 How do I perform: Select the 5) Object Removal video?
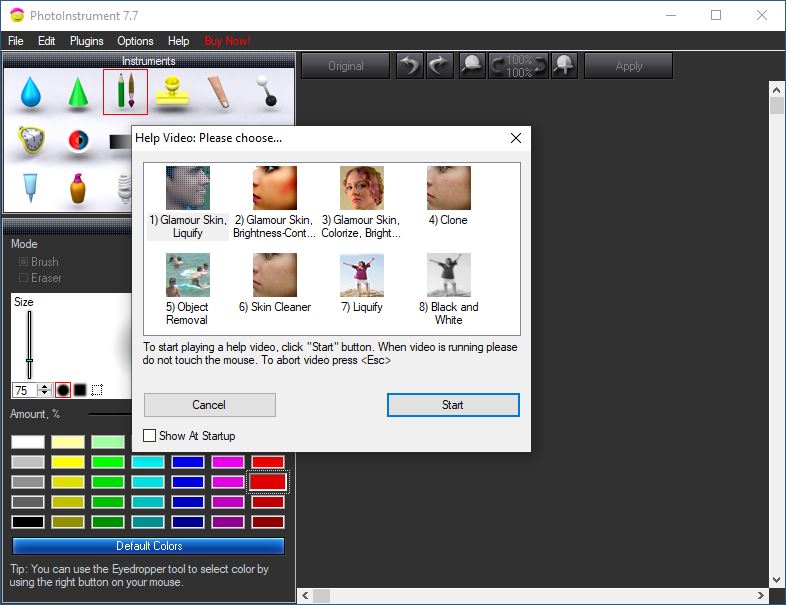pos(187,290)
